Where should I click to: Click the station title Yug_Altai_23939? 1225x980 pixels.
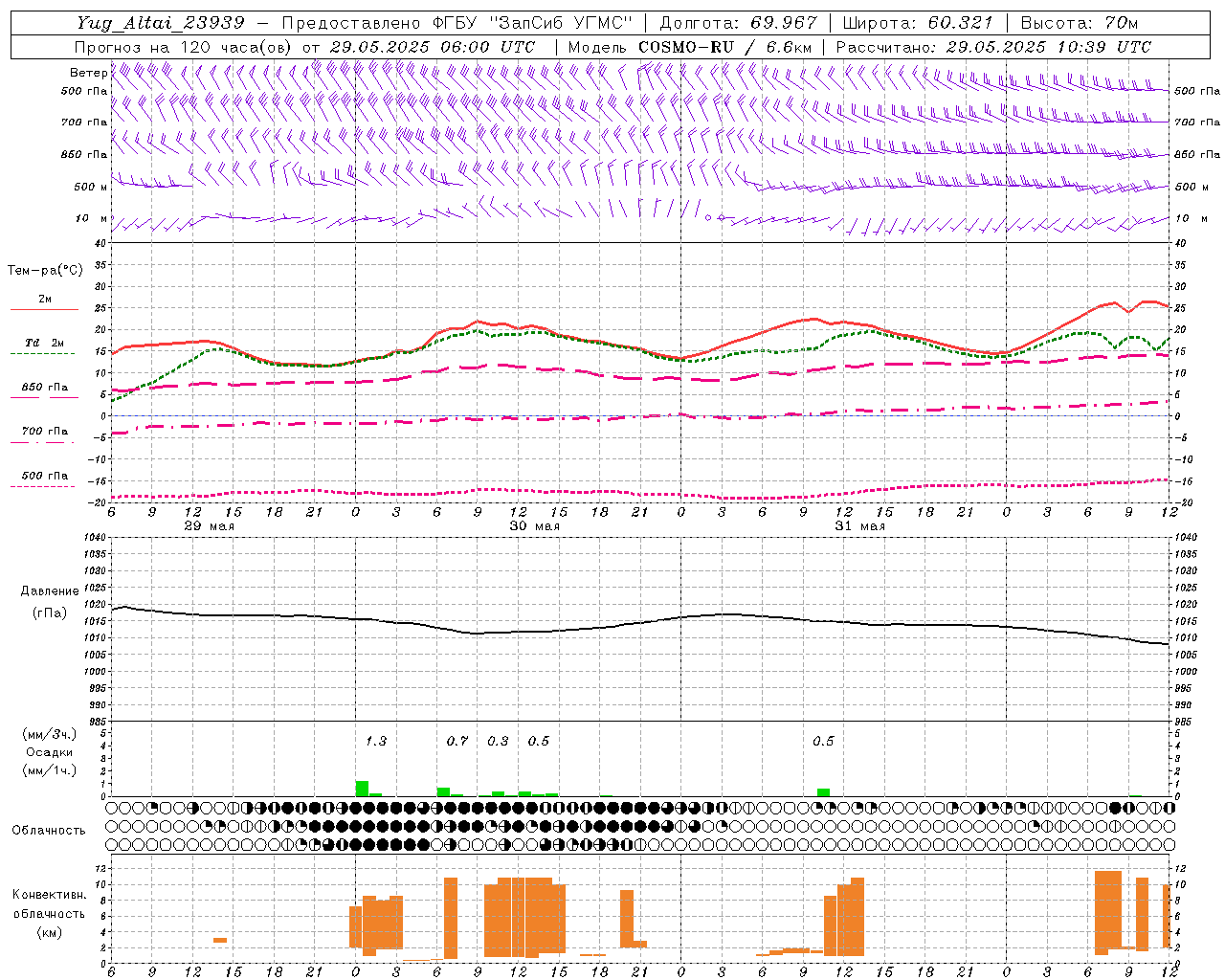pos(160,23)
